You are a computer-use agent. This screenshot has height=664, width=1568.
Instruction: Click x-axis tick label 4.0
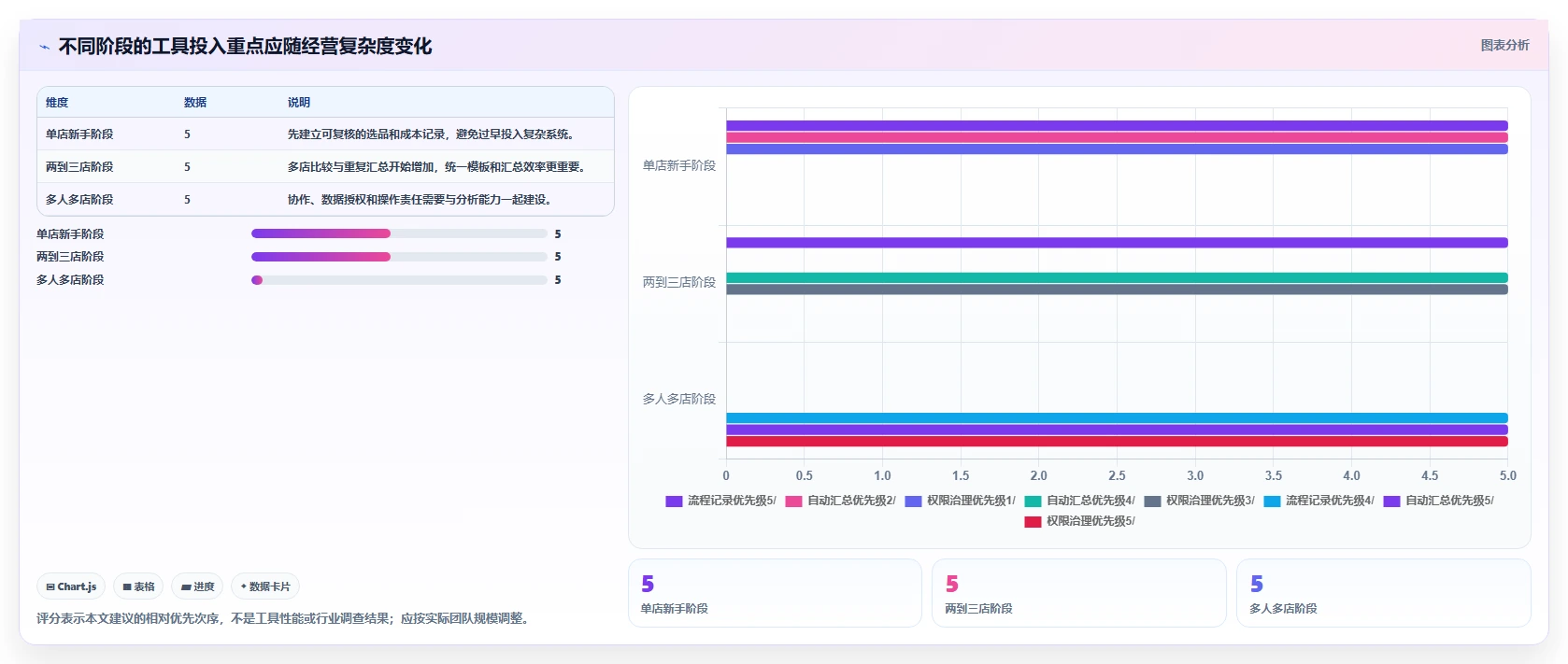point(1351,475)
